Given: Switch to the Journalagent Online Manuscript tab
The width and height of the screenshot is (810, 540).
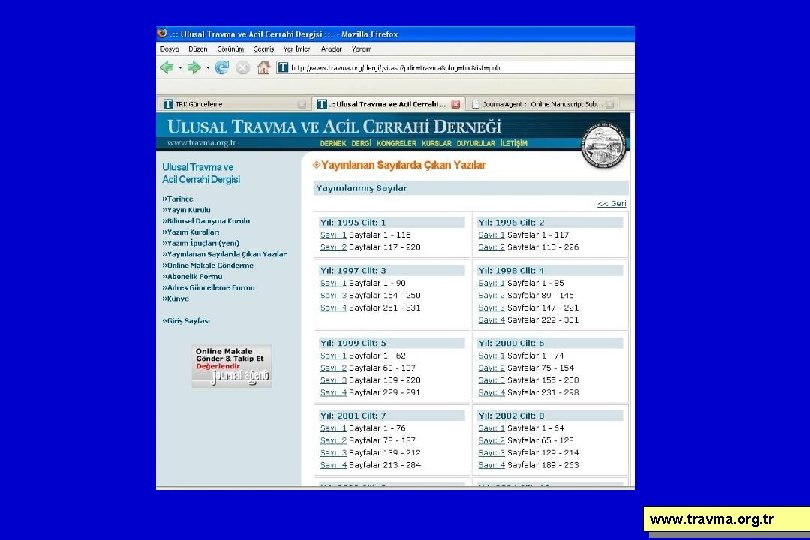Looking at the screenshot, I should [540, 104].
